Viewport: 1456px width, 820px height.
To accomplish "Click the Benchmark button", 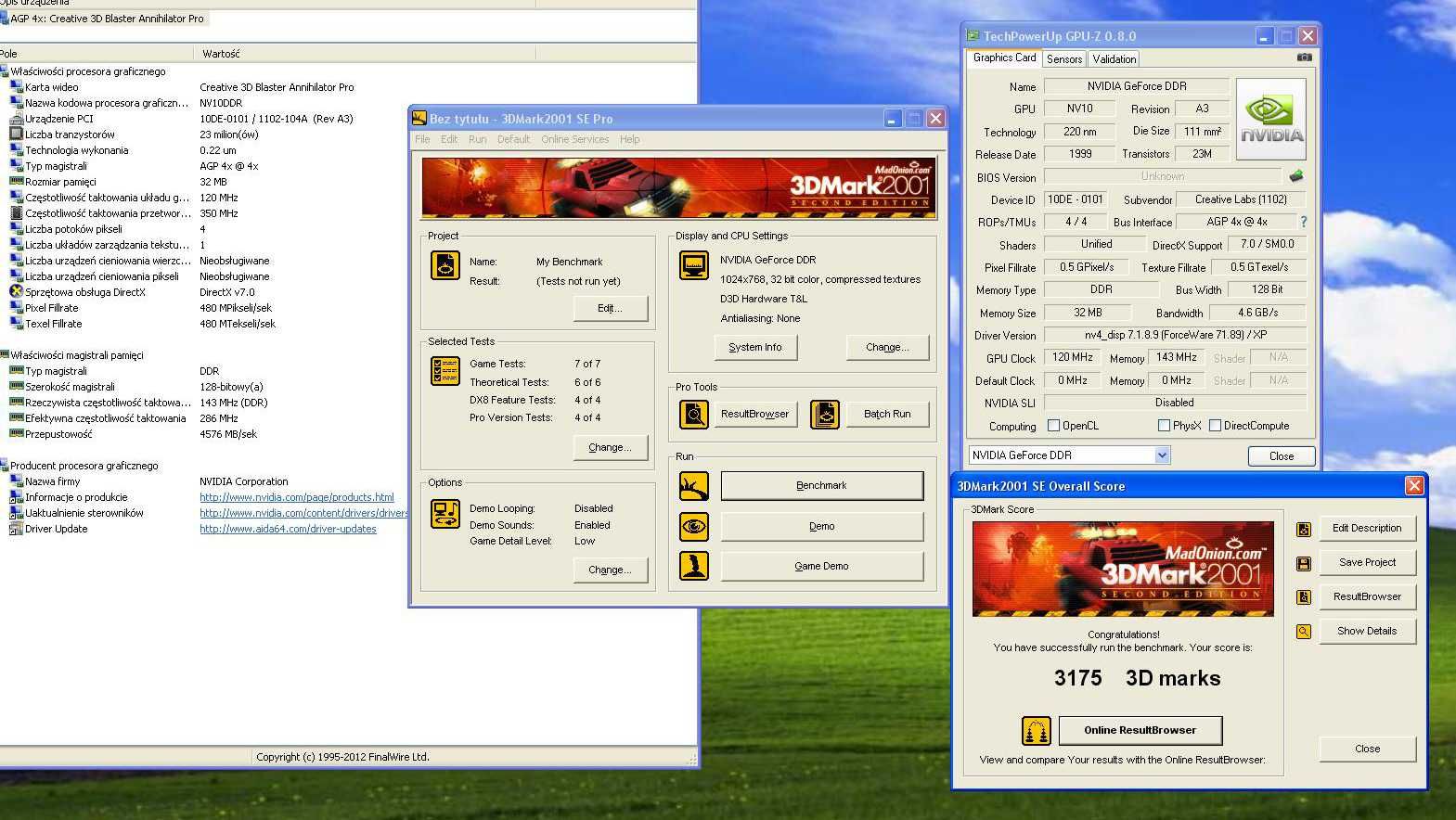I will [821, 485].
